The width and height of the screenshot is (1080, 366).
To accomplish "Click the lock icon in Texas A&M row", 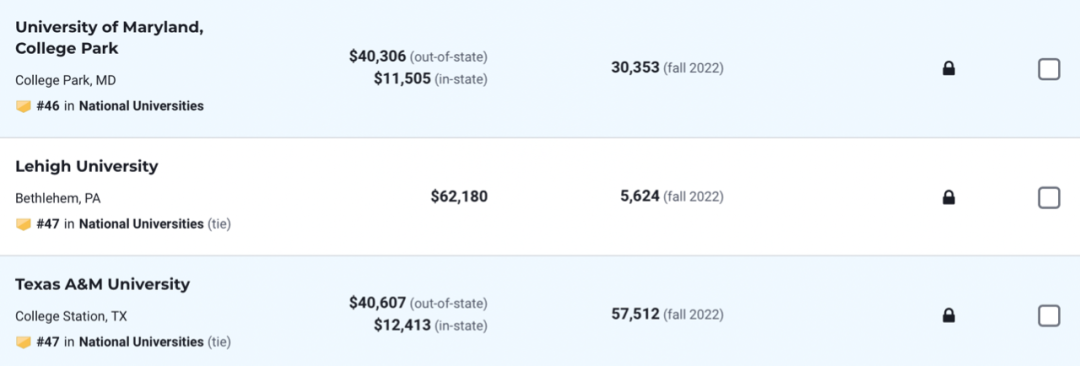I will (948, 316).
